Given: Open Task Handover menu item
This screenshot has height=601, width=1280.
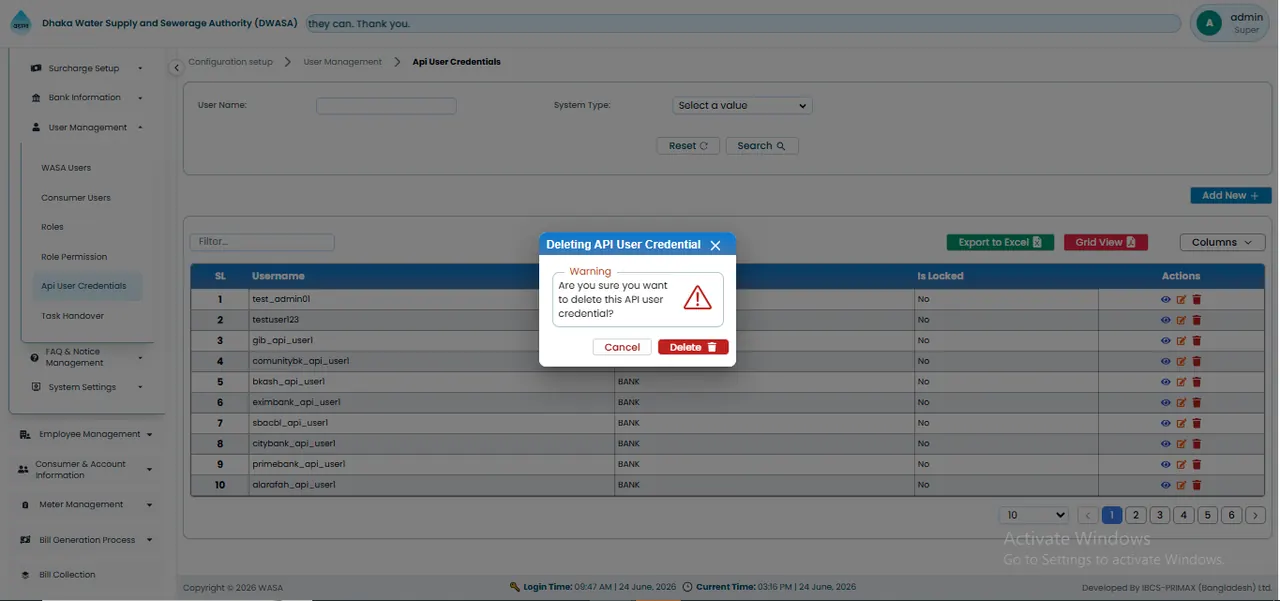Looking at the screenshot, I should (72, 316).
